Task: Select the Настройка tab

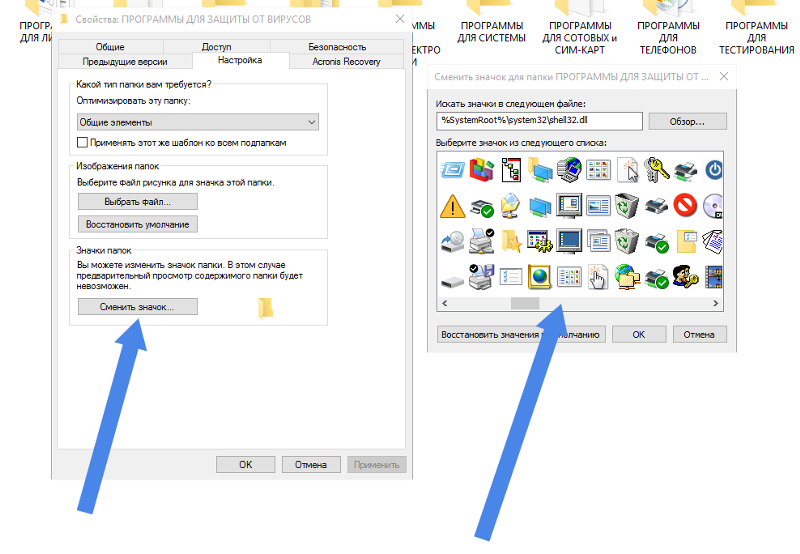Action: tap(240, 60)
